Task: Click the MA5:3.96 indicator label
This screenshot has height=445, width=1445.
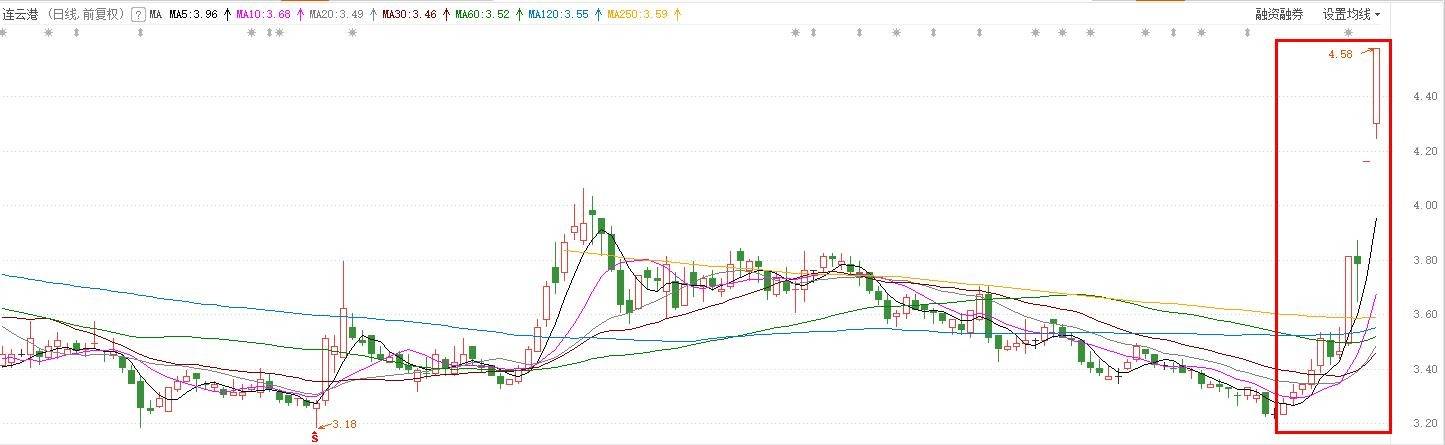Action: [x=193, y=15]
